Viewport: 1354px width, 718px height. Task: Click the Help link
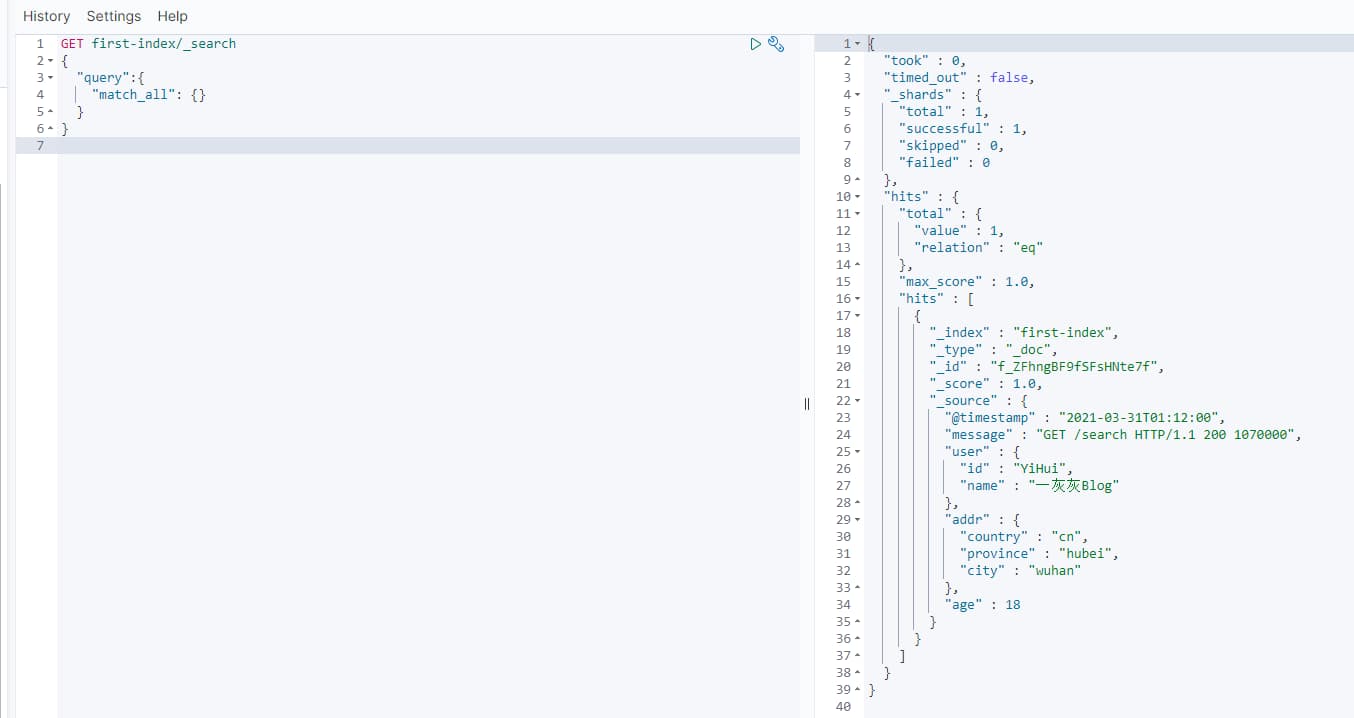click(172, 16)
